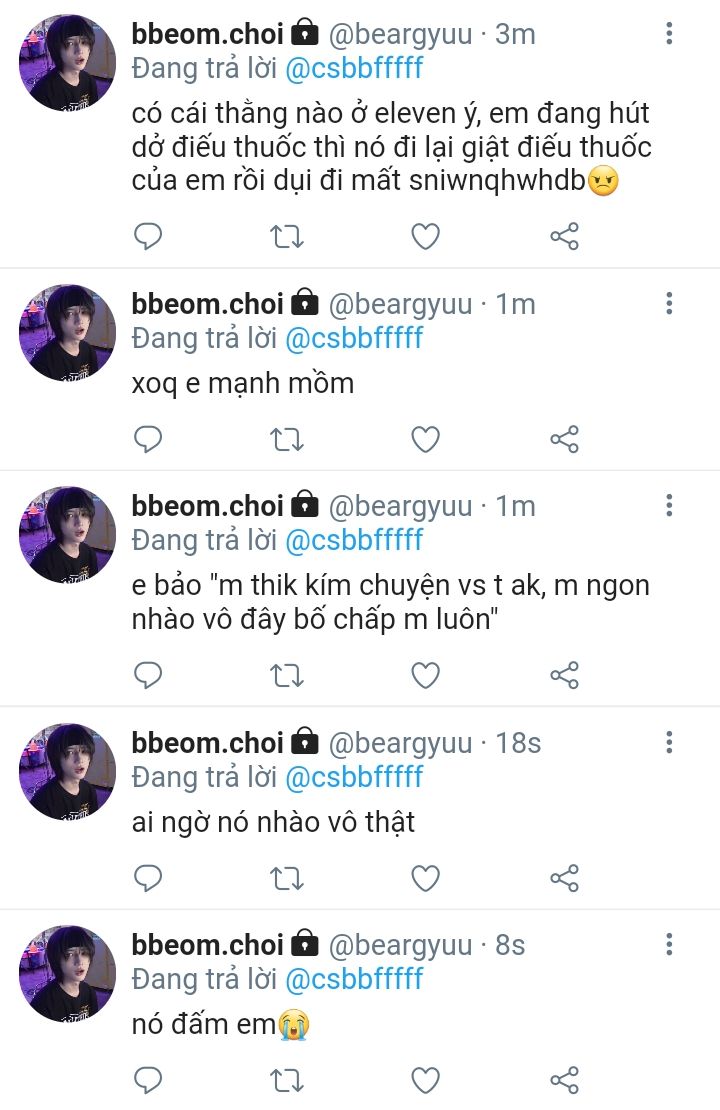Open more options on the 18s tweet

pos(669,743)
